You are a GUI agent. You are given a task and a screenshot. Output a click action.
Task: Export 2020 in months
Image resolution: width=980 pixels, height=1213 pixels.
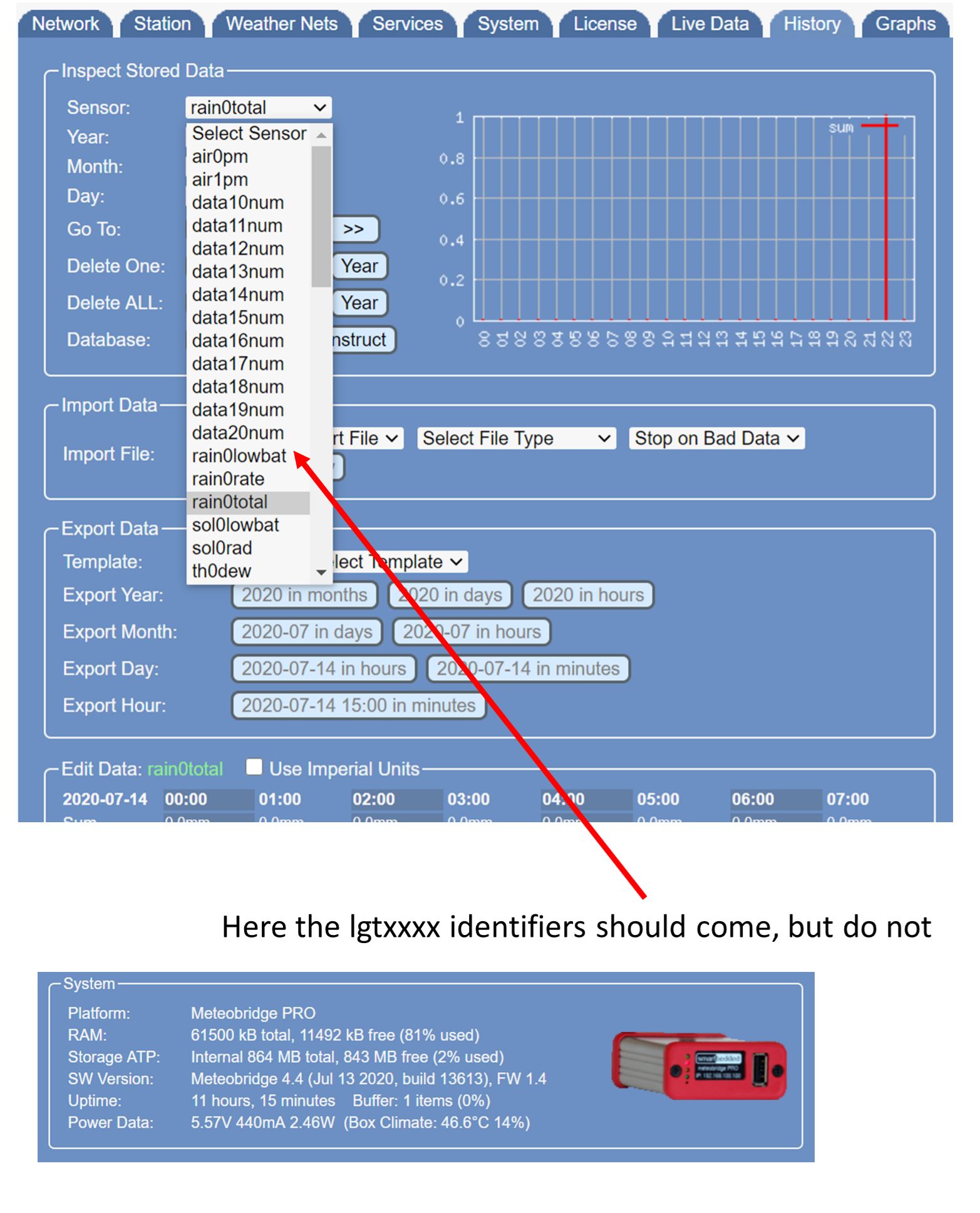click(304, 595)
